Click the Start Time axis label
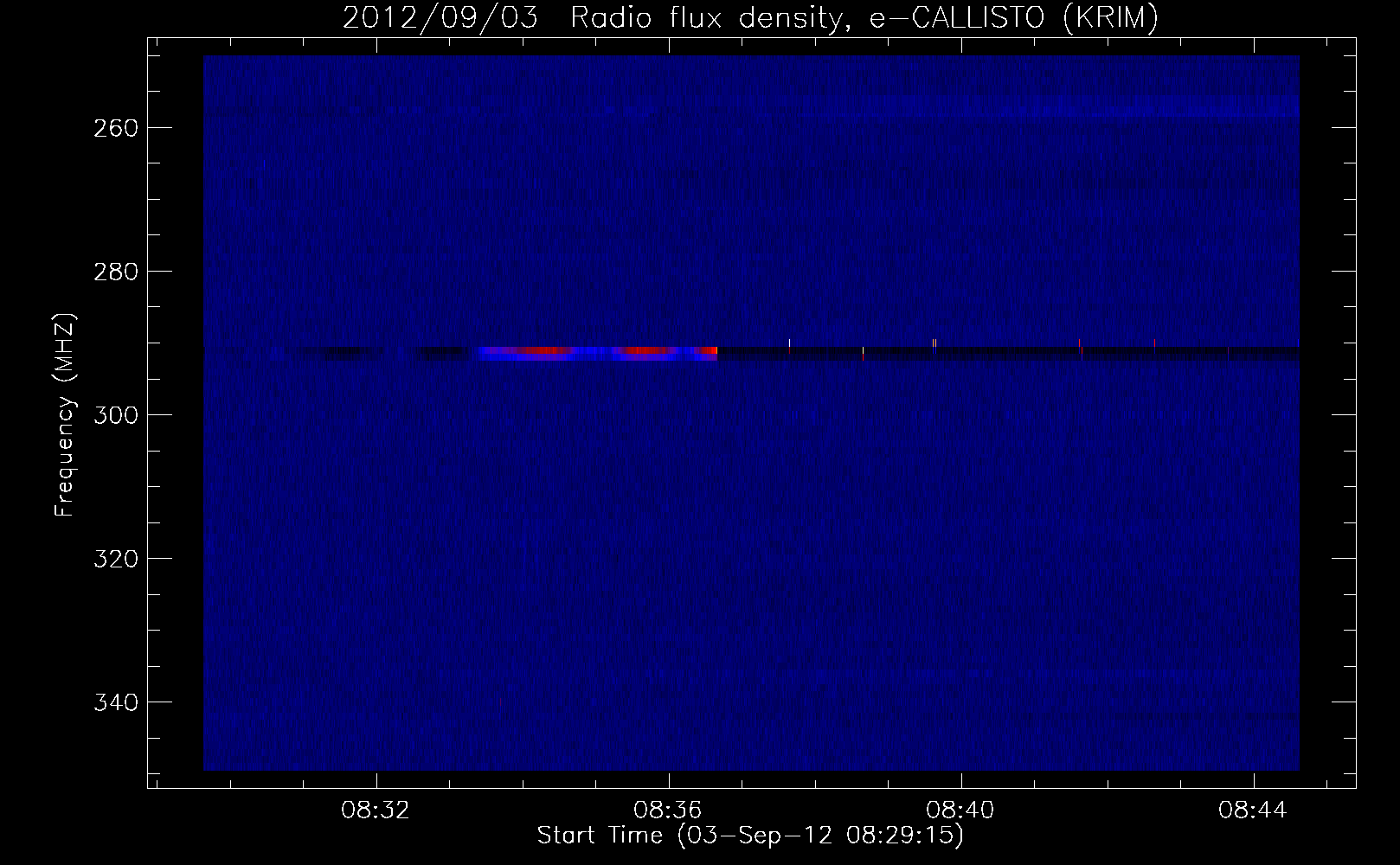Image resolution: width=1400 pixels, height=865 pixels. (x=750, y=836)
